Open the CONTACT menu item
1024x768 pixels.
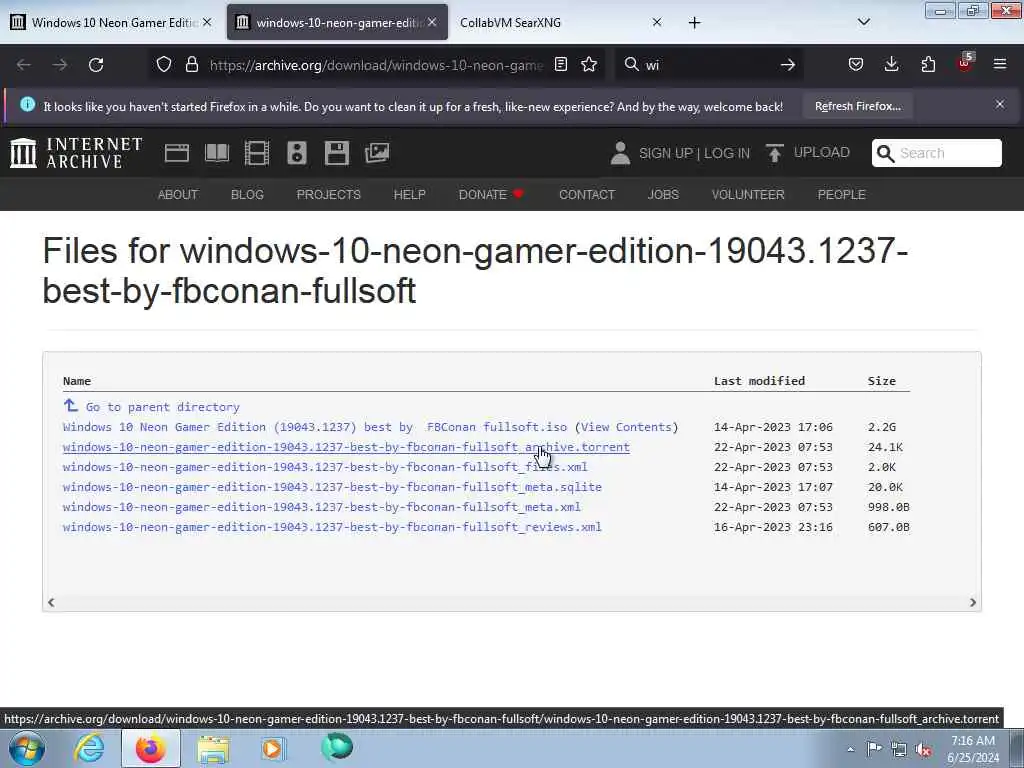(x=586, y=195)
